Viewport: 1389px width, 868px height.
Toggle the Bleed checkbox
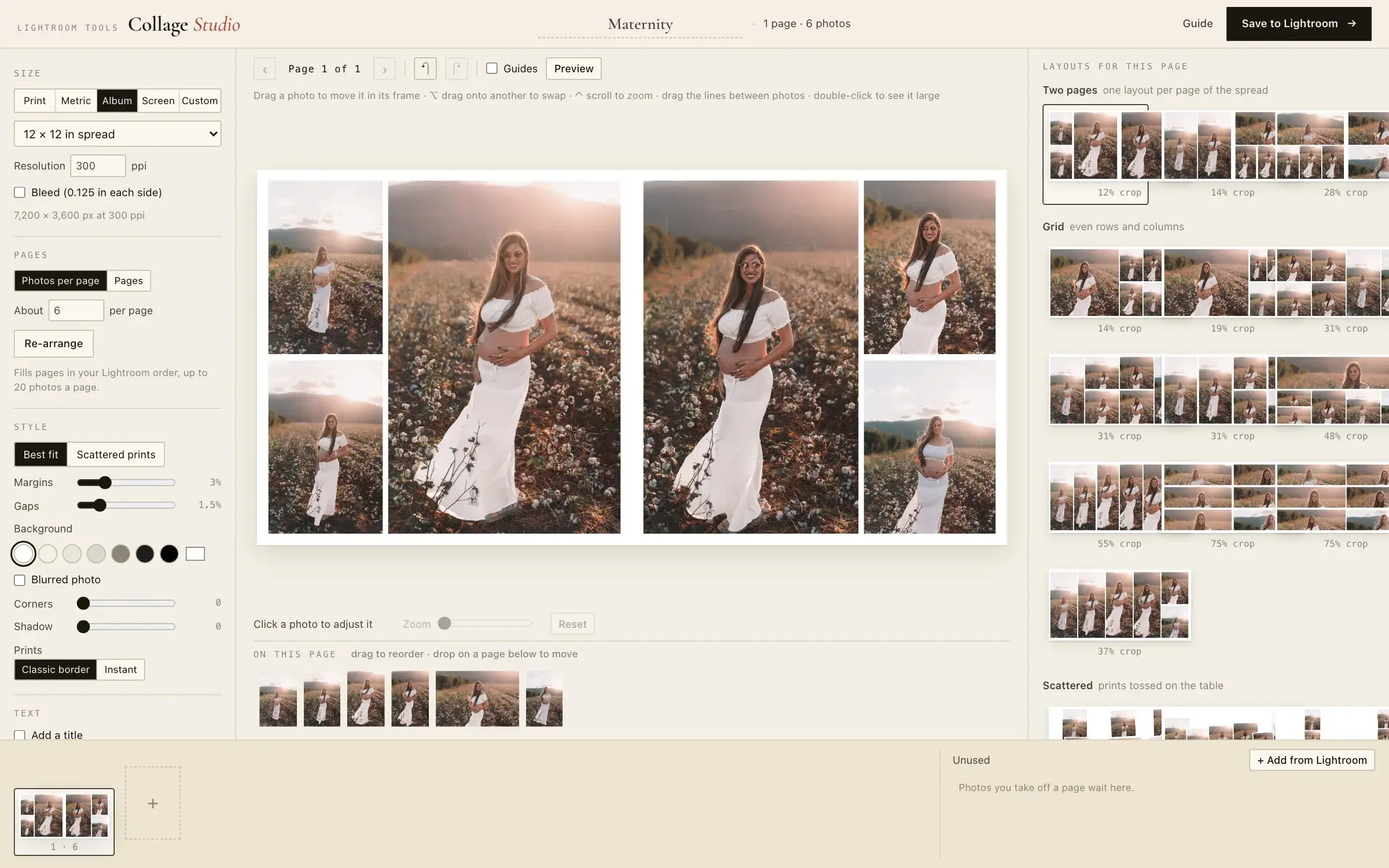[20, 192]
